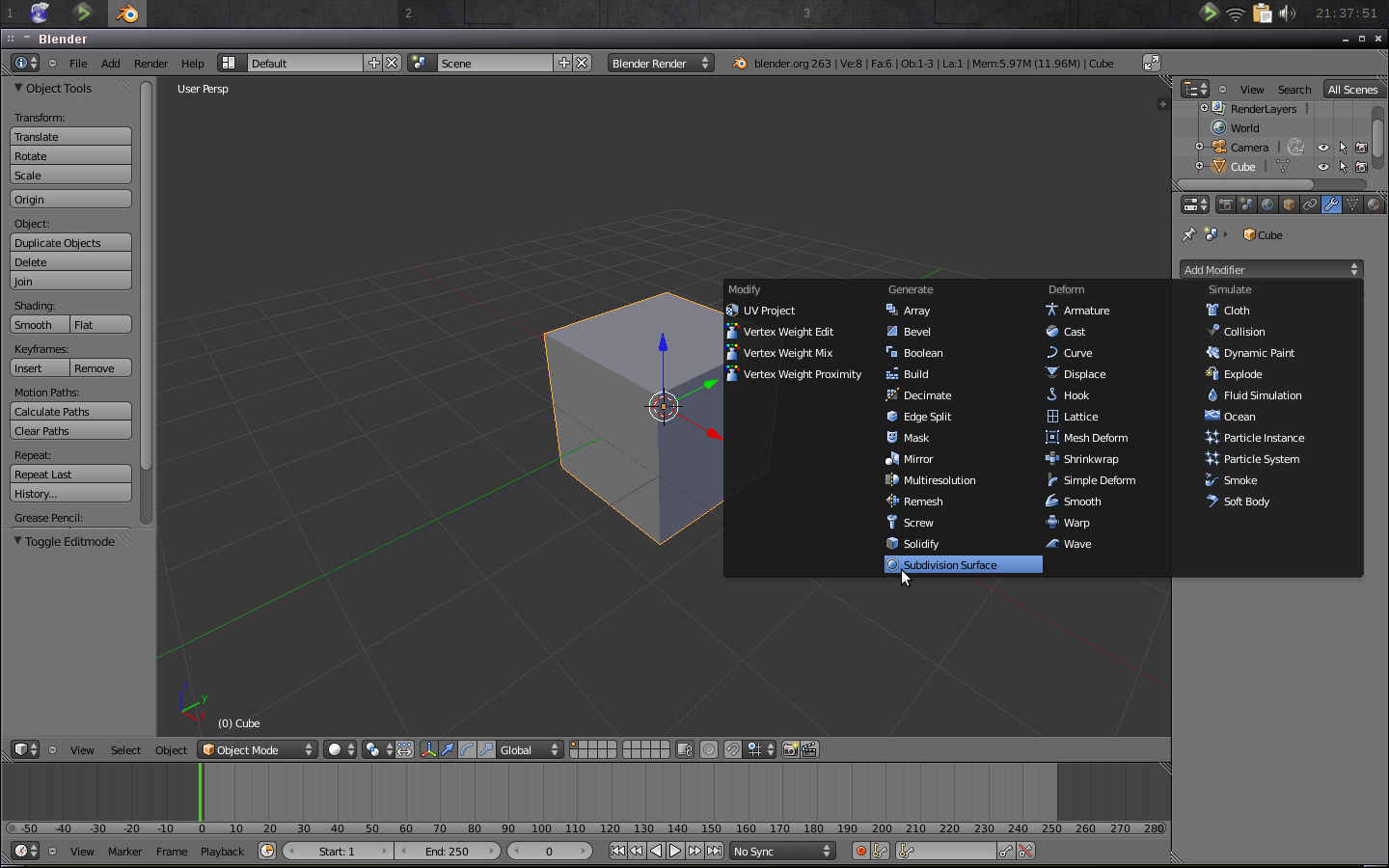The image size is (1389, 868).
Task: Open the Material properties sphere icon
Action: coord(1373,203)
